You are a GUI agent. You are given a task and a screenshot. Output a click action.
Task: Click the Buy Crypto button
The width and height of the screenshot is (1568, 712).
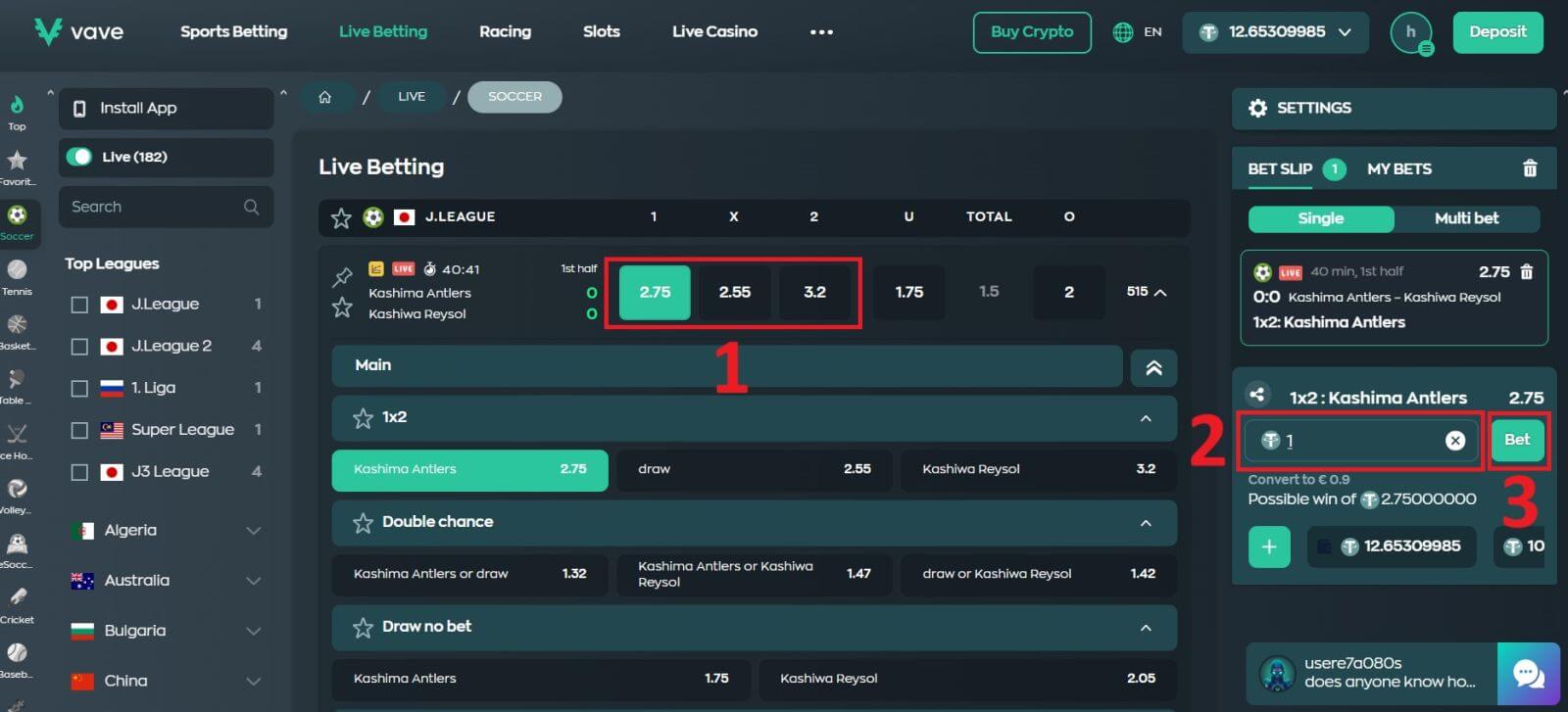[x=1031, y=32]
